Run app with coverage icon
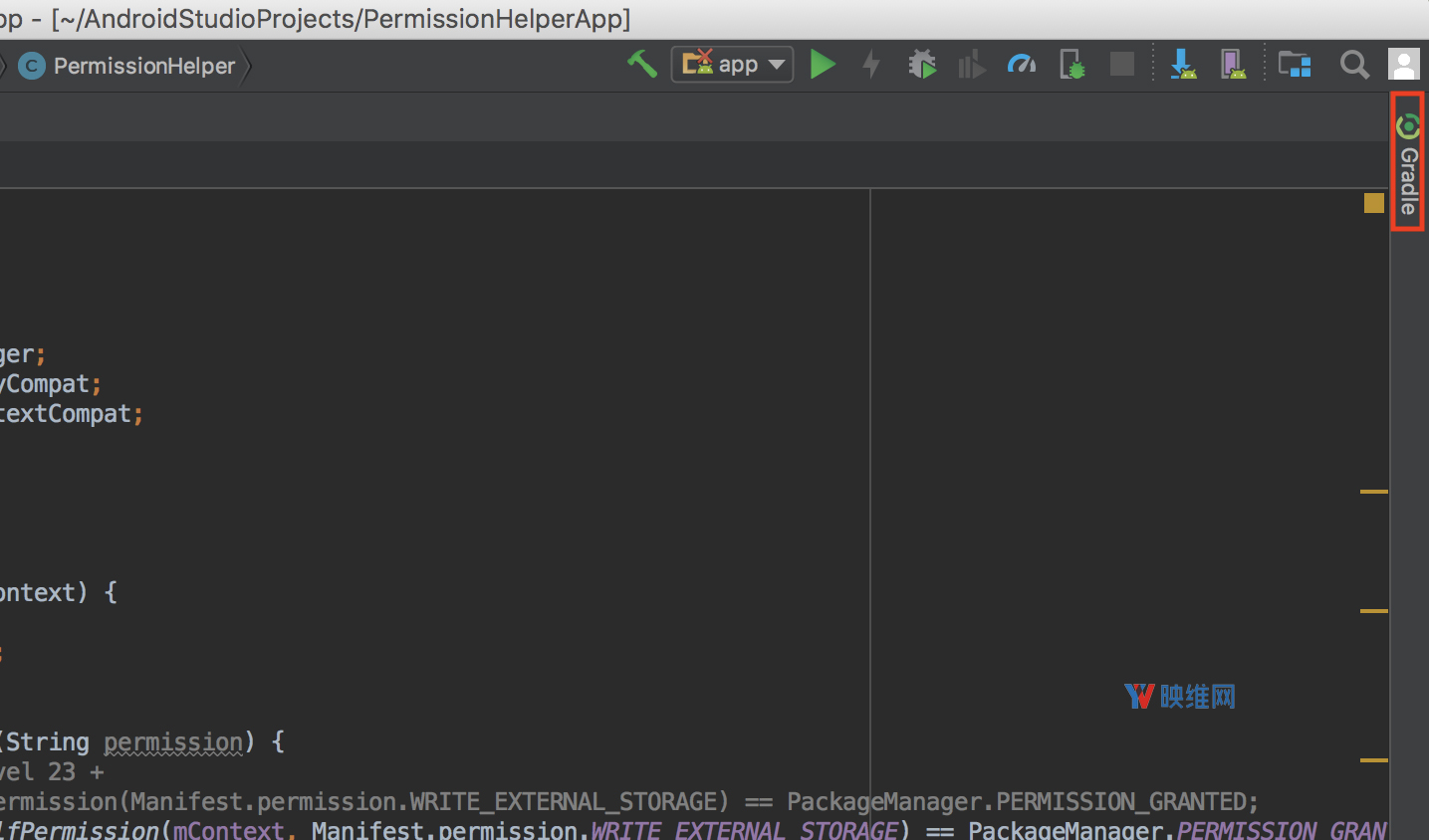 point(971,66)
